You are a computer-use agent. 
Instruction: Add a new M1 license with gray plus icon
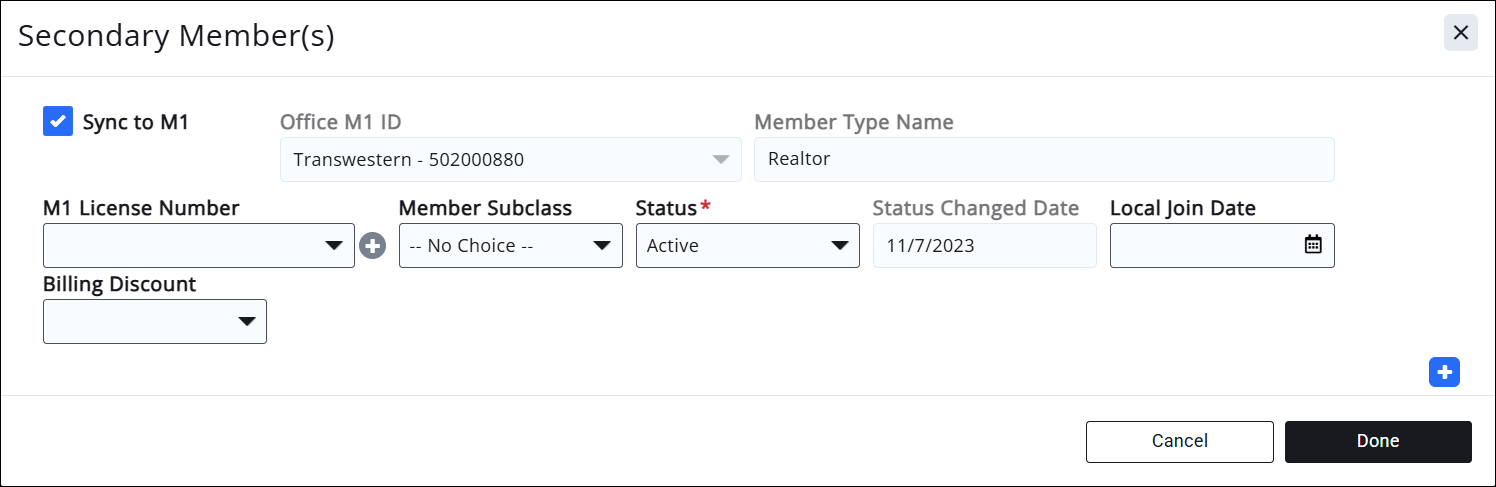pos(373,246)
